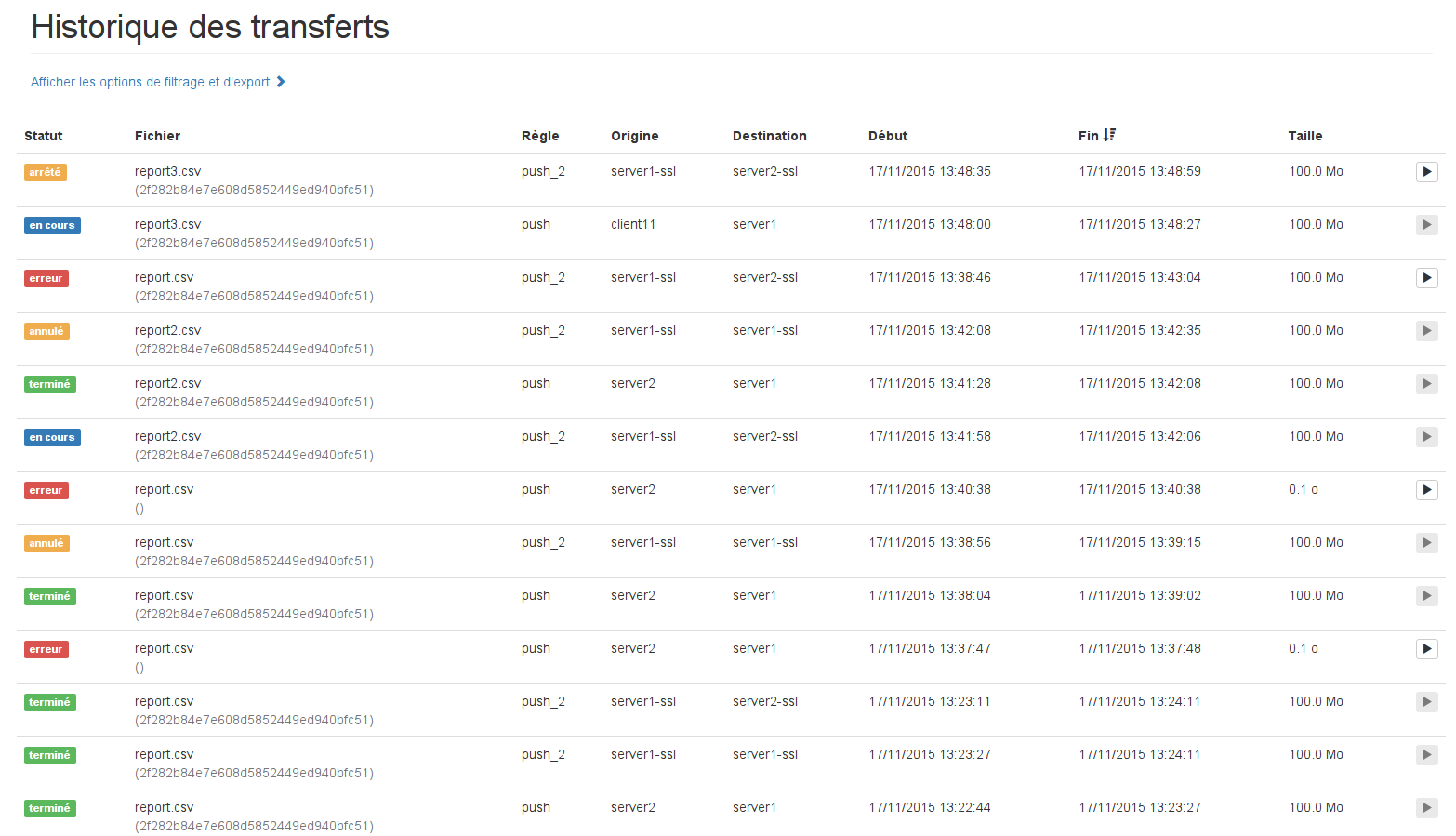Restart the erreur transfer started 13:37:47
Viewport: 1456px width, 836px height.
1426,649
